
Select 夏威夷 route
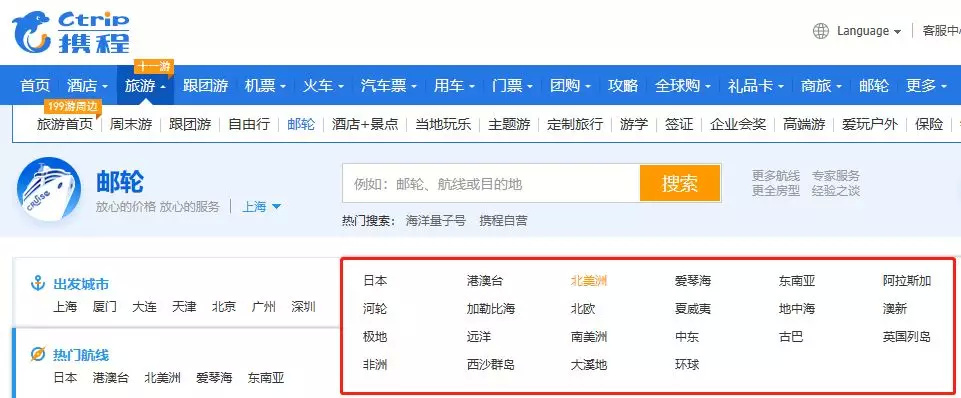(x=693, y=308)
